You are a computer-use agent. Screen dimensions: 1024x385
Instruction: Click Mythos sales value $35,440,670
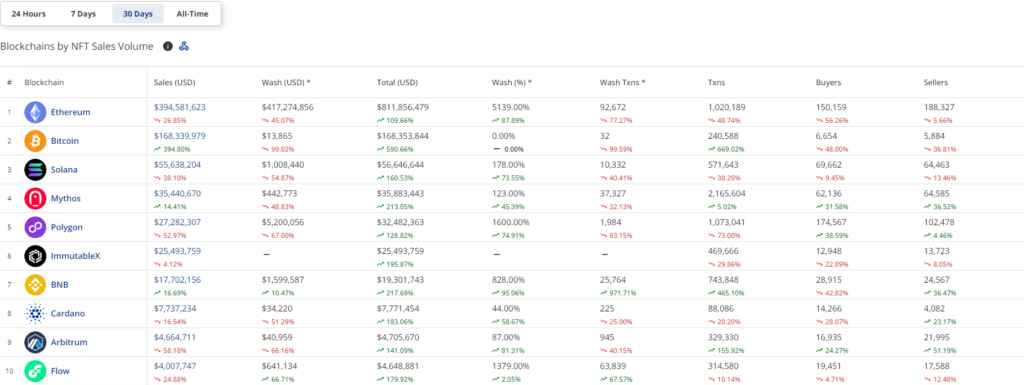178,193
